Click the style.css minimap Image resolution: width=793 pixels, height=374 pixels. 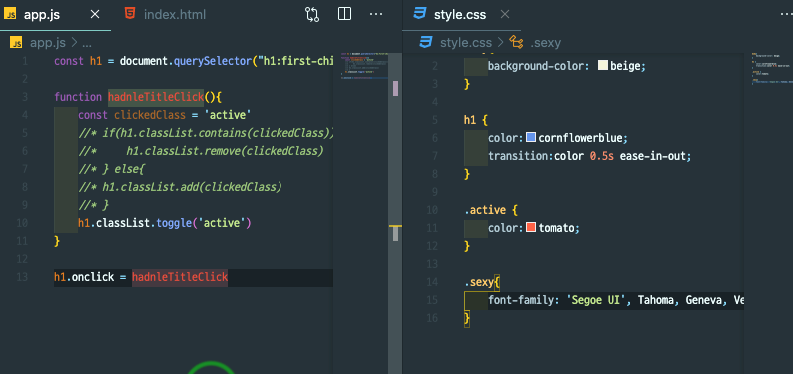(771, 68)
